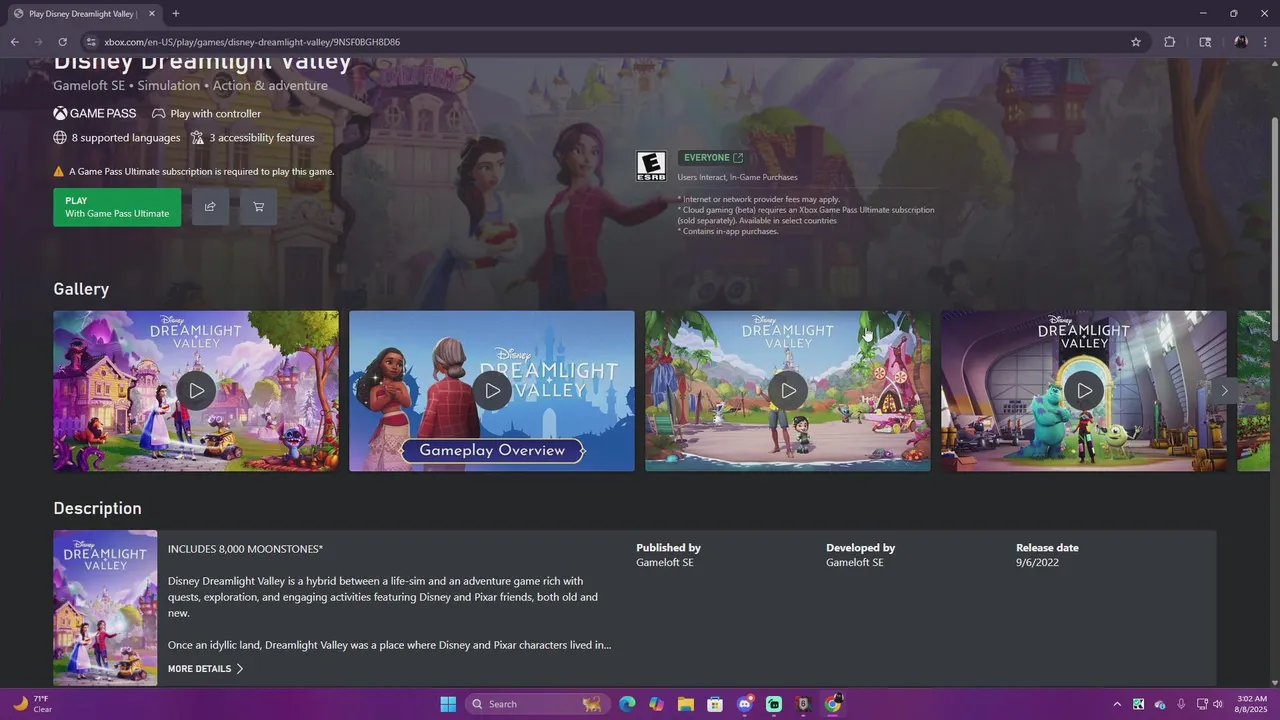The image size is (1280, 720).
Task: Click the microphone icon in system tray
Action: (x=1181, y=704)
